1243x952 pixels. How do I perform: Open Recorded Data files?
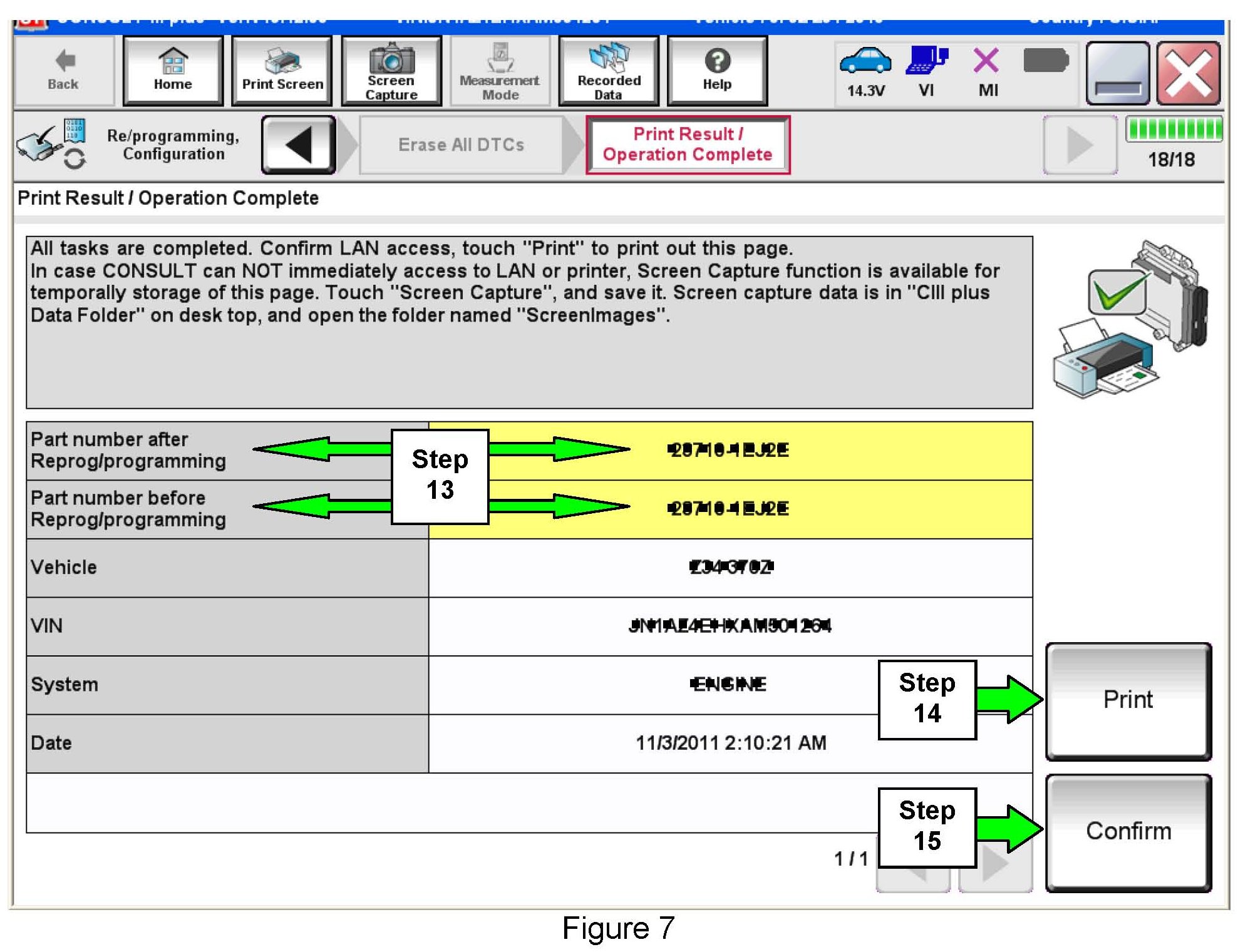[608, 71]
